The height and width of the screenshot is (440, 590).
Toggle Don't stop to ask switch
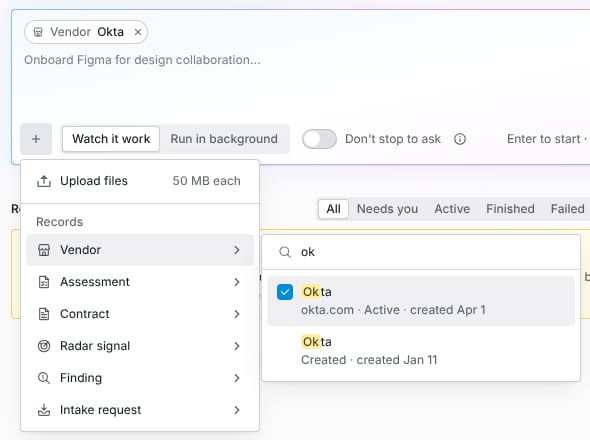[x=319, y=139]
